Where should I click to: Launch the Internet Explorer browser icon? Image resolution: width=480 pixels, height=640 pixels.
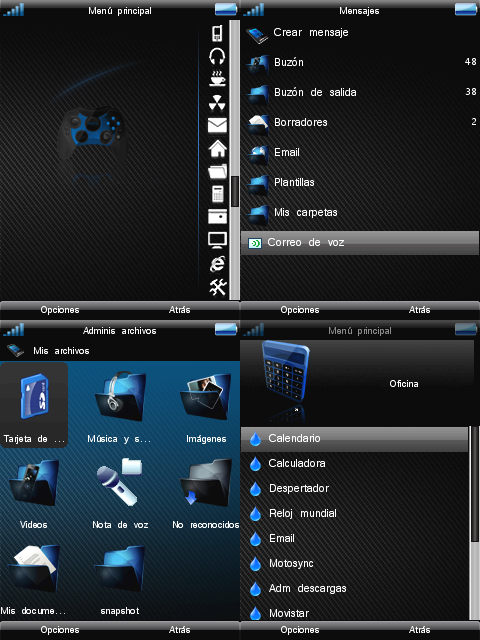(x=217, y=264)
